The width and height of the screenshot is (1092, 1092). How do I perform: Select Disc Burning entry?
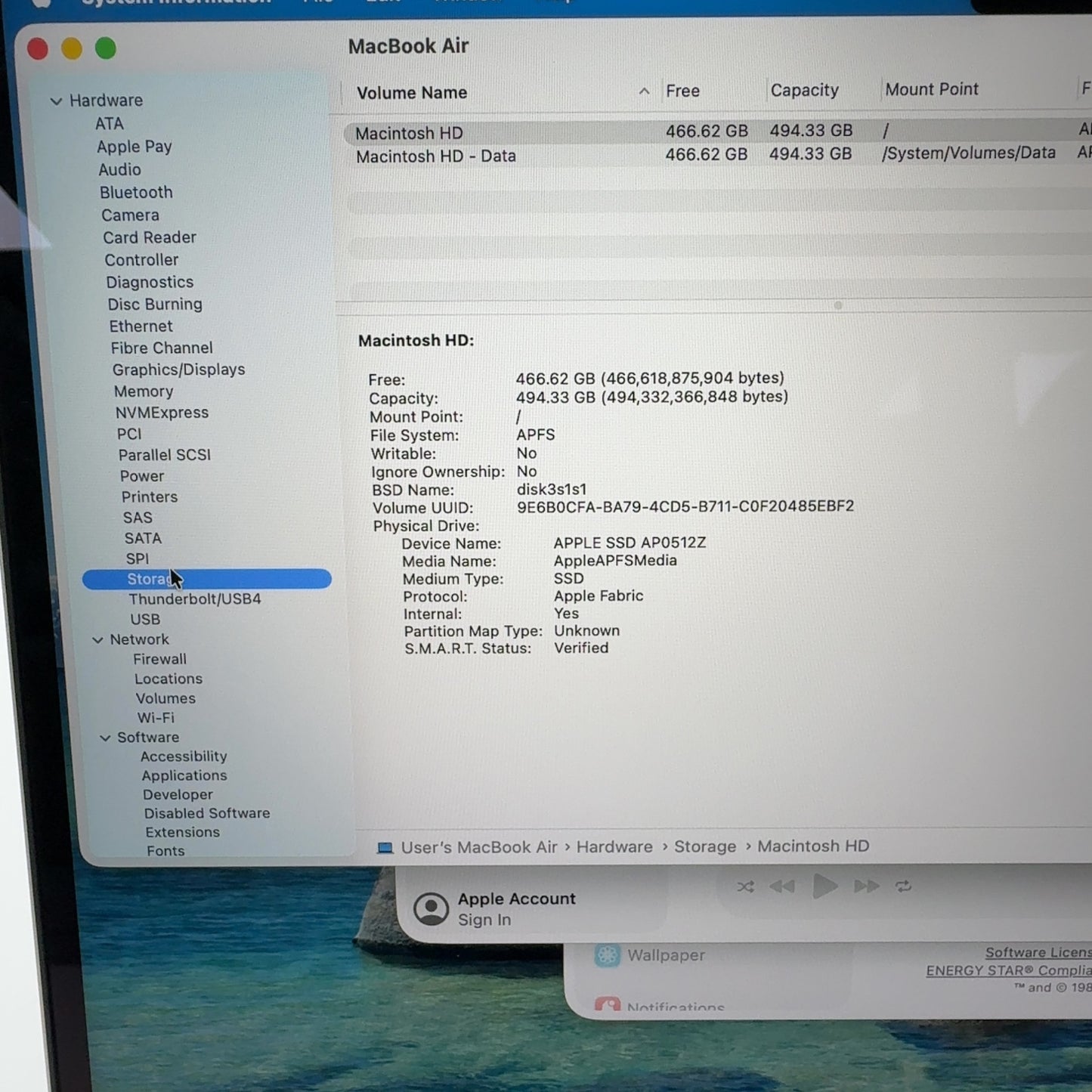click(x=155, y=305)
